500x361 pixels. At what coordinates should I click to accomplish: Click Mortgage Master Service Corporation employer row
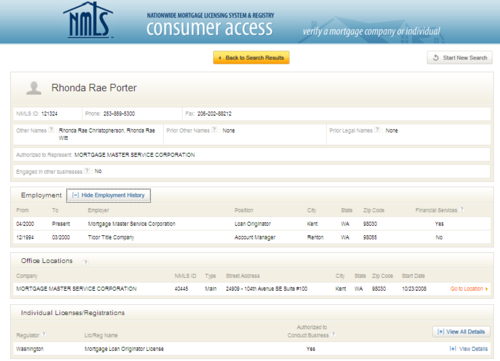tap(252, 224)
